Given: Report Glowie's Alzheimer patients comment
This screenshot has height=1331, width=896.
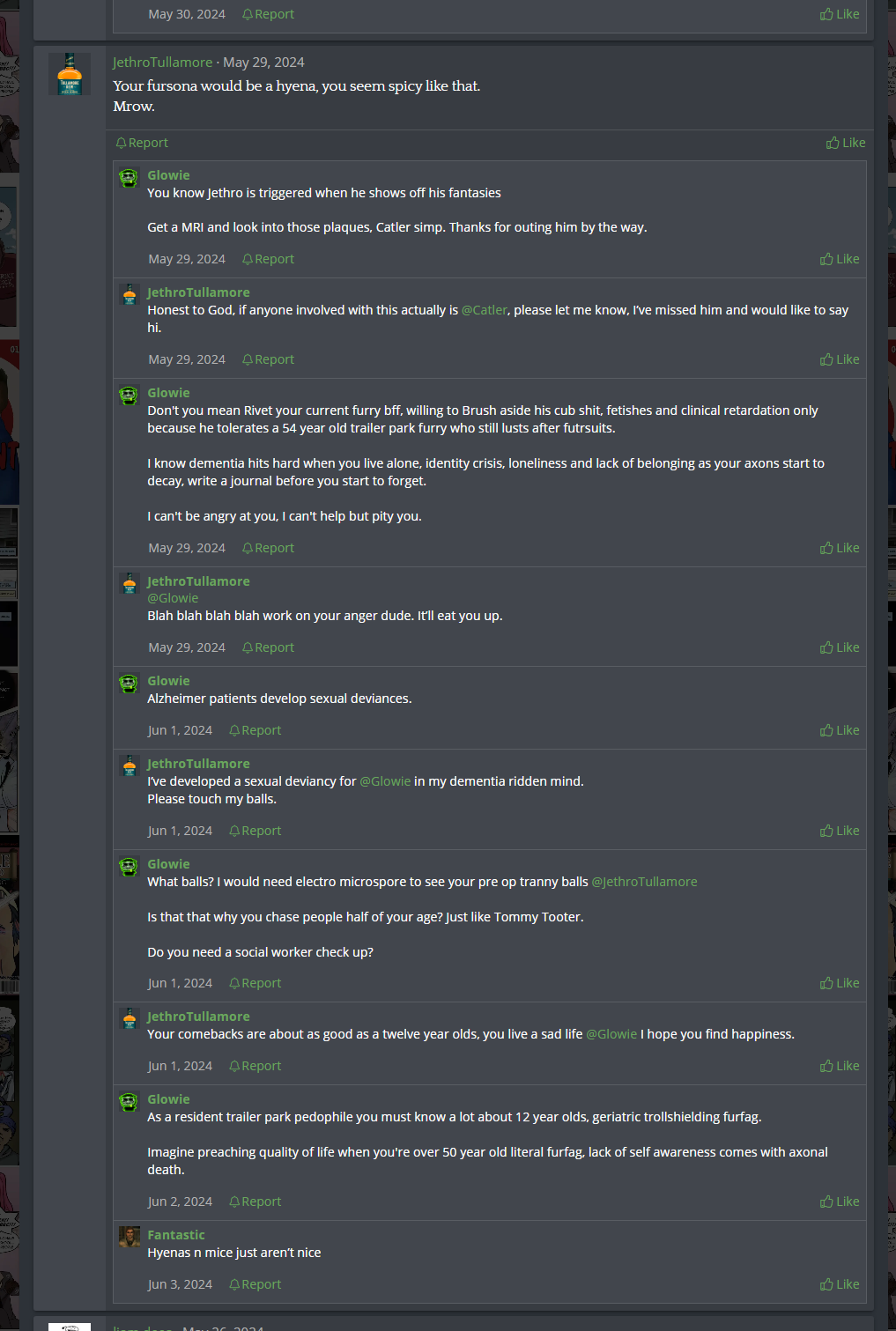Looking at the screenshot, I should pyautogui.click(x=255, y=730).
